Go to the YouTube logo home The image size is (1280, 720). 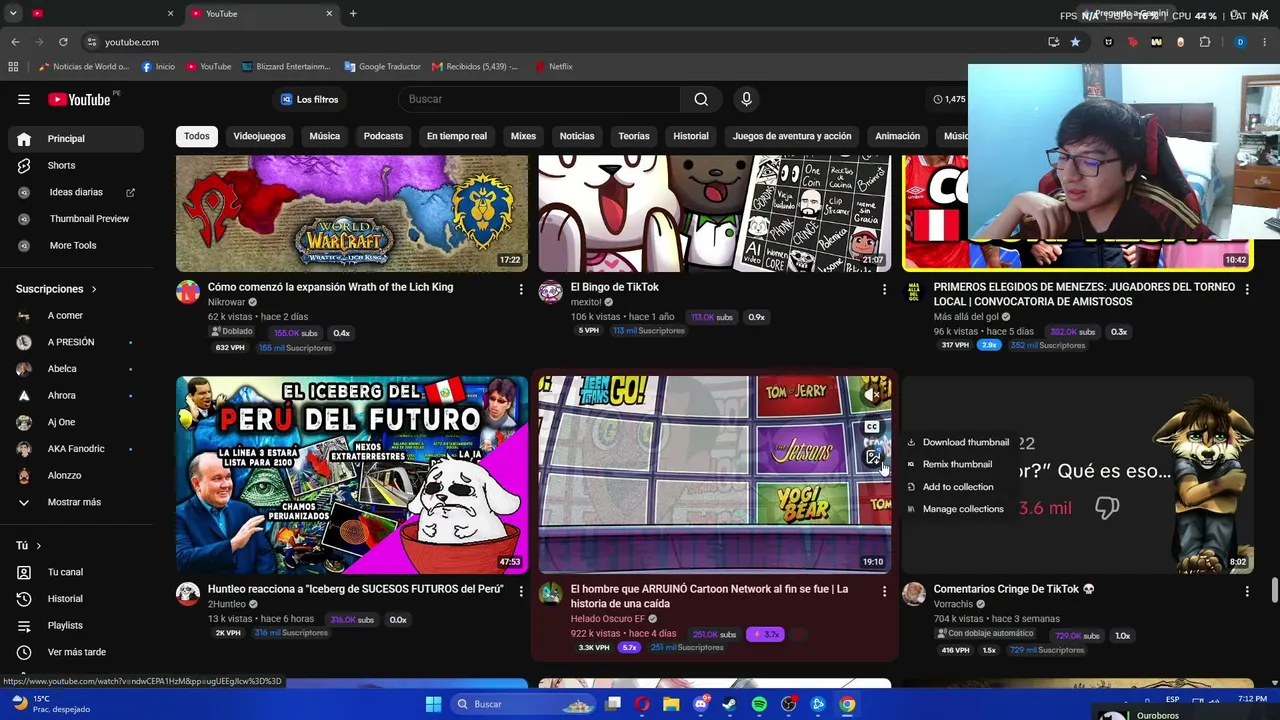click(x=79, y=99)
